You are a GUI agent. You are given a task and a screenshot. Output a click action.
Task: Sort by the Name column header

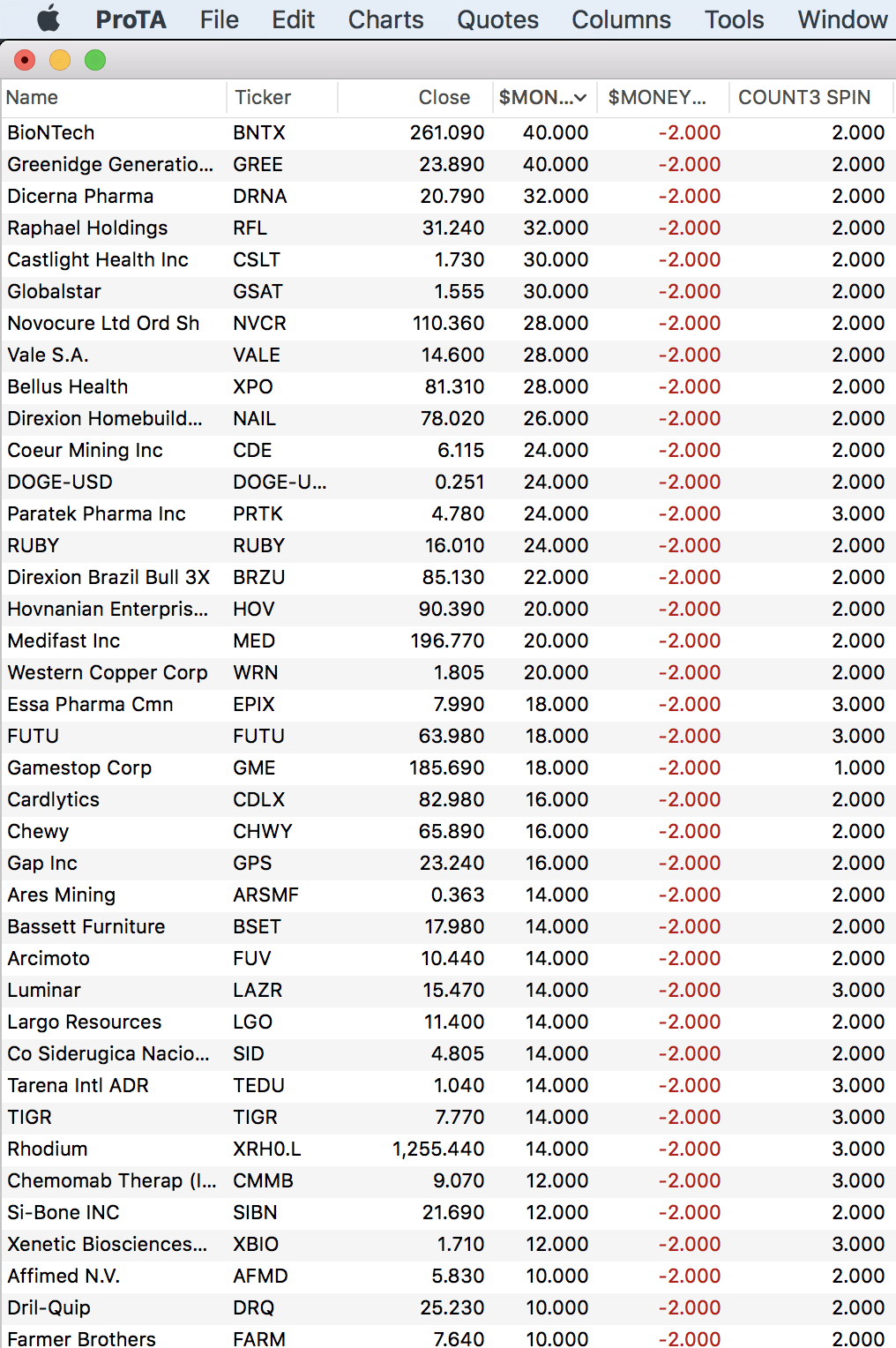(x=114, y=97)
